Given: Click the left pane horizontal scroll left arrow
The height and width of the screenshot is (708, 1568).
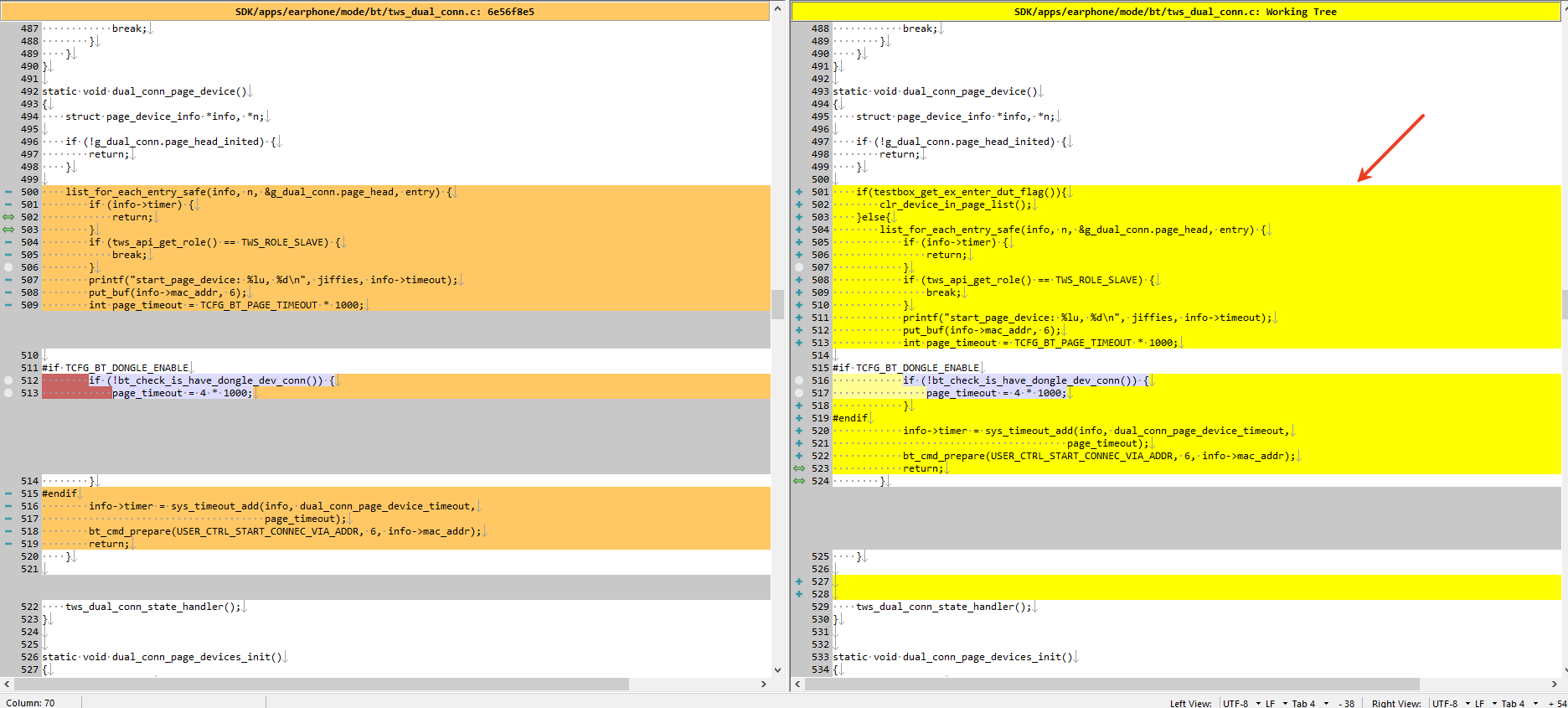Looking at the screenshot, I should click(x=7, y=684).
